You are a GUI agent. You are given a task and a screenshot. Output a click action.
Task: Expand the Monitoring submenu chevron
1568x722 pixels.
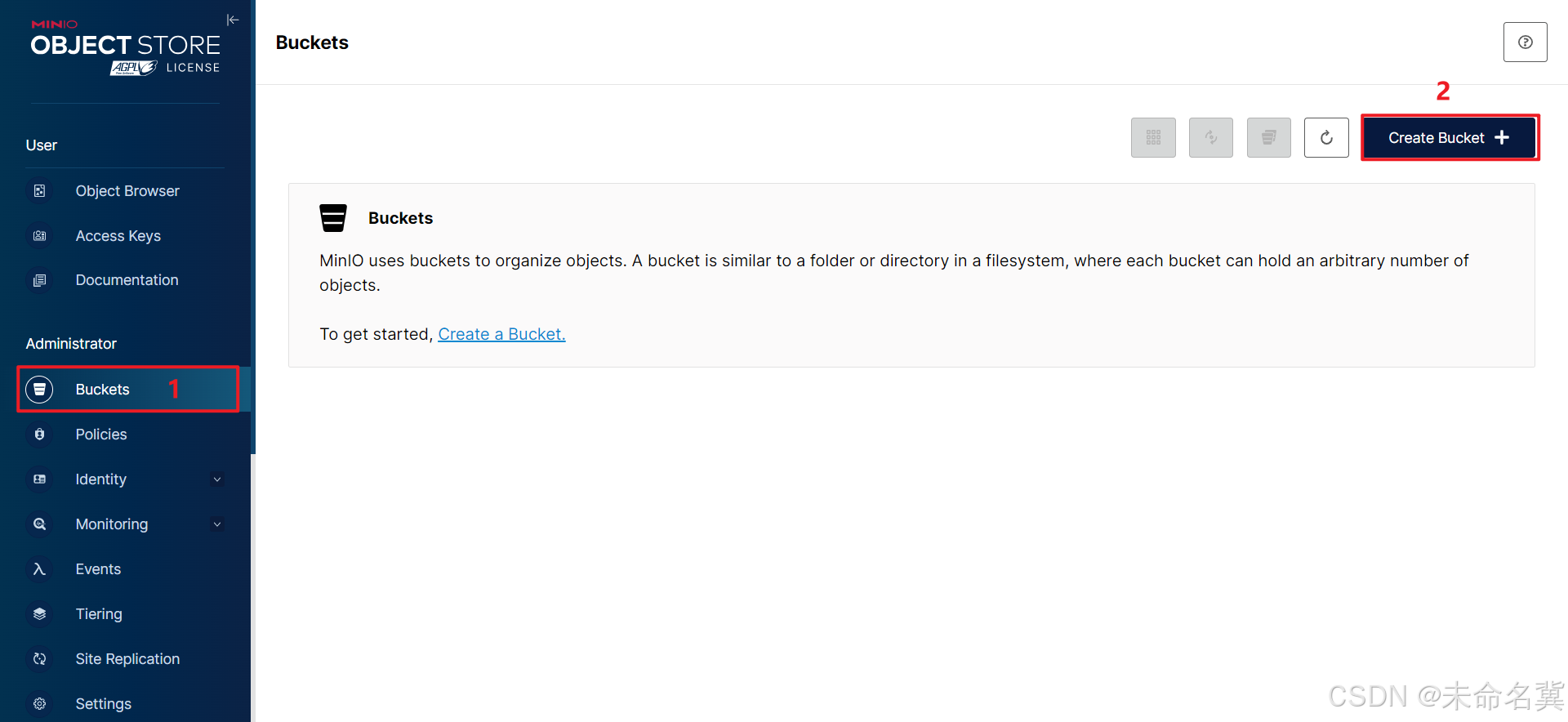coord(217,524)
